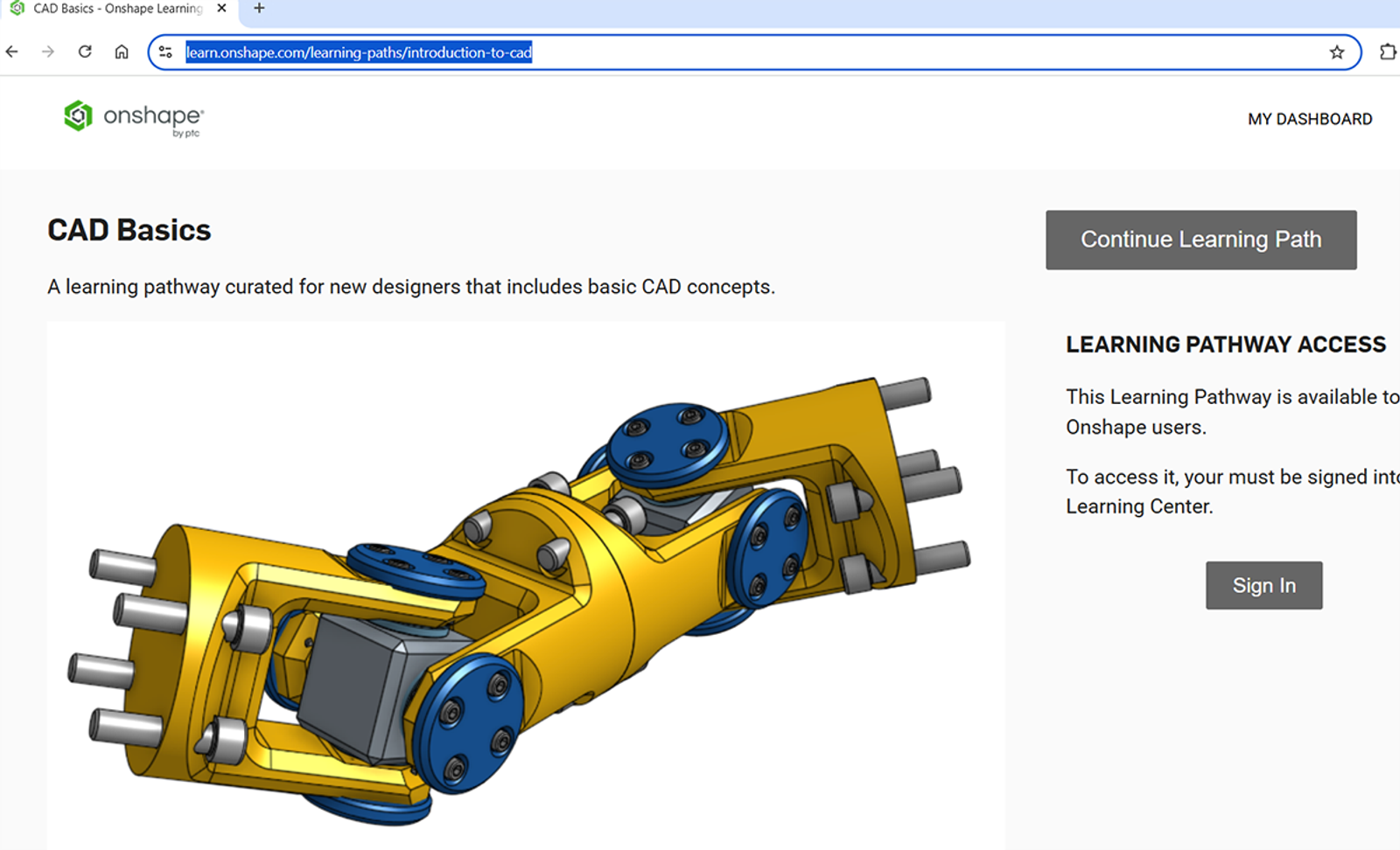
Task: Click the CAD Basics page heading
Action: pyautogui.click(x=128, y=230)
